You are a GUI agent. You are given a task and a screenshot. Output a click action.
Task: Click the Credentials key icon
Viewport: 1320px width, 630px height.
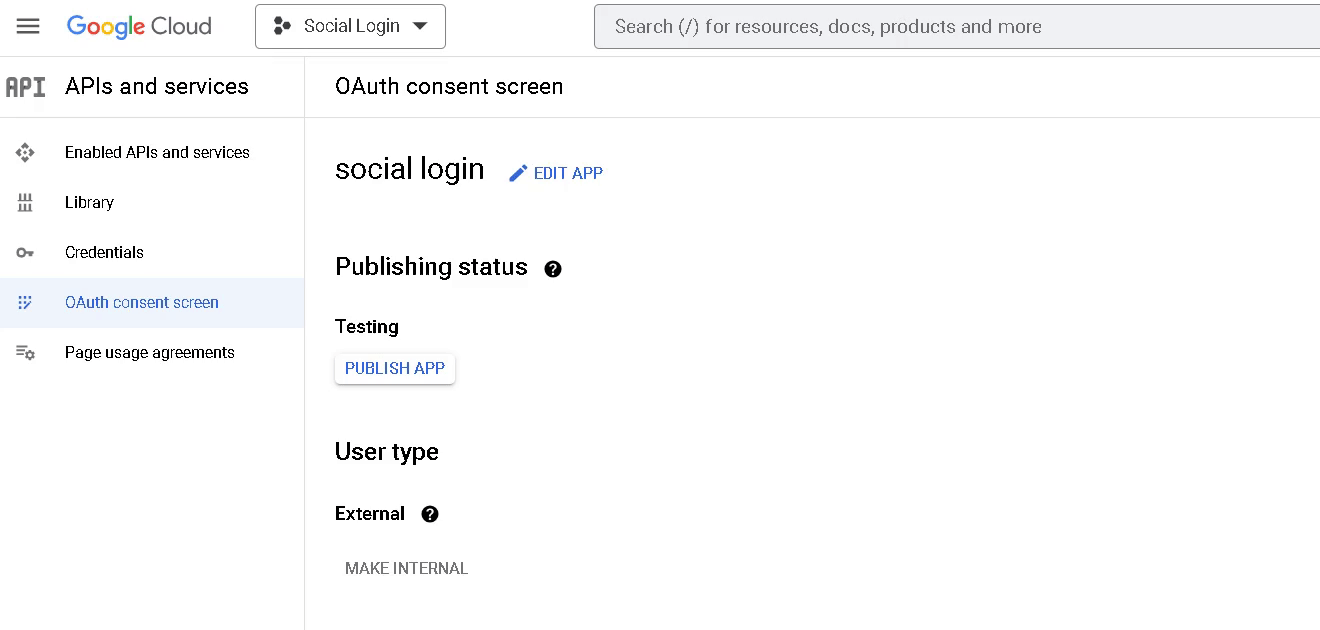coord(25,252)
